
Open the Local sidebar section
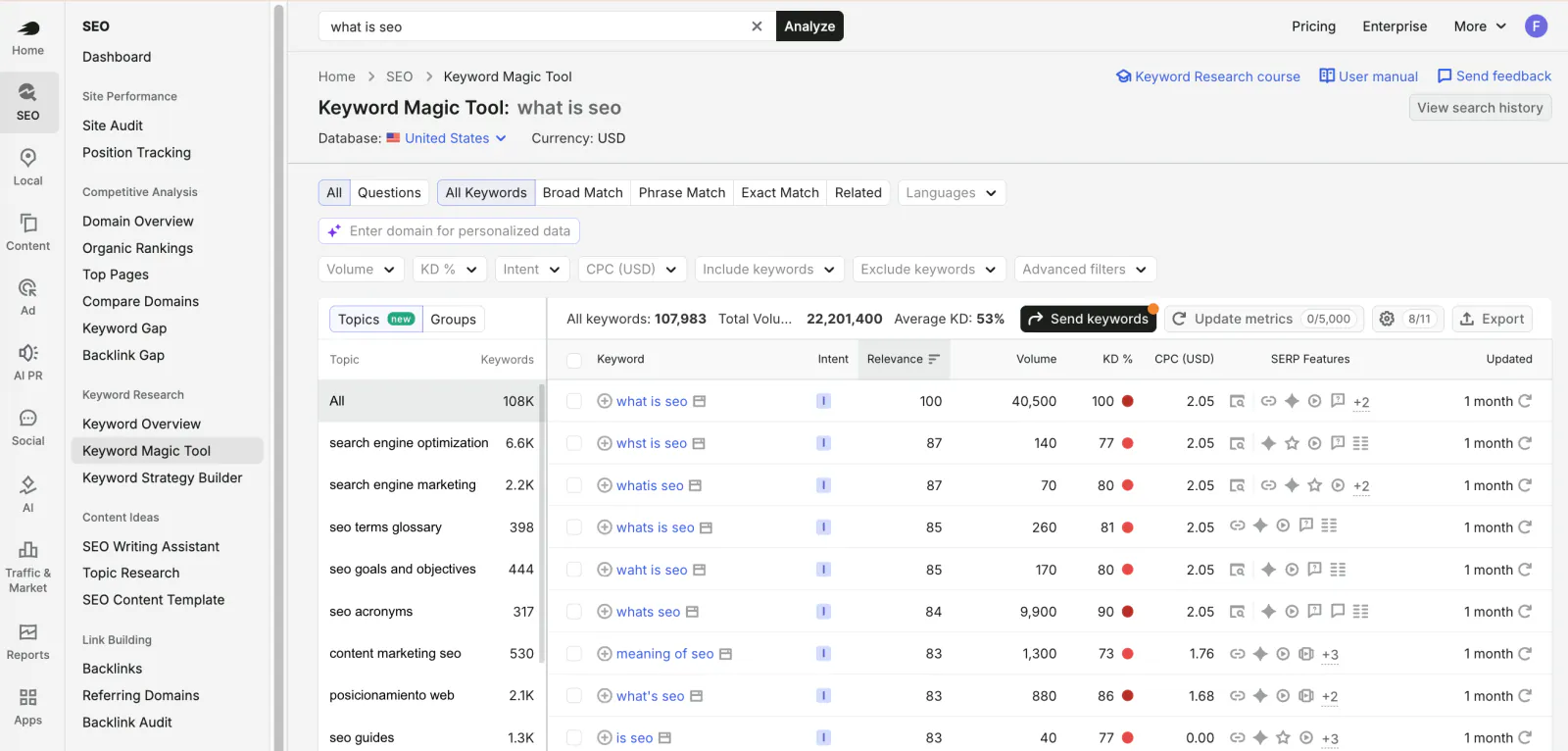(27, 167)
